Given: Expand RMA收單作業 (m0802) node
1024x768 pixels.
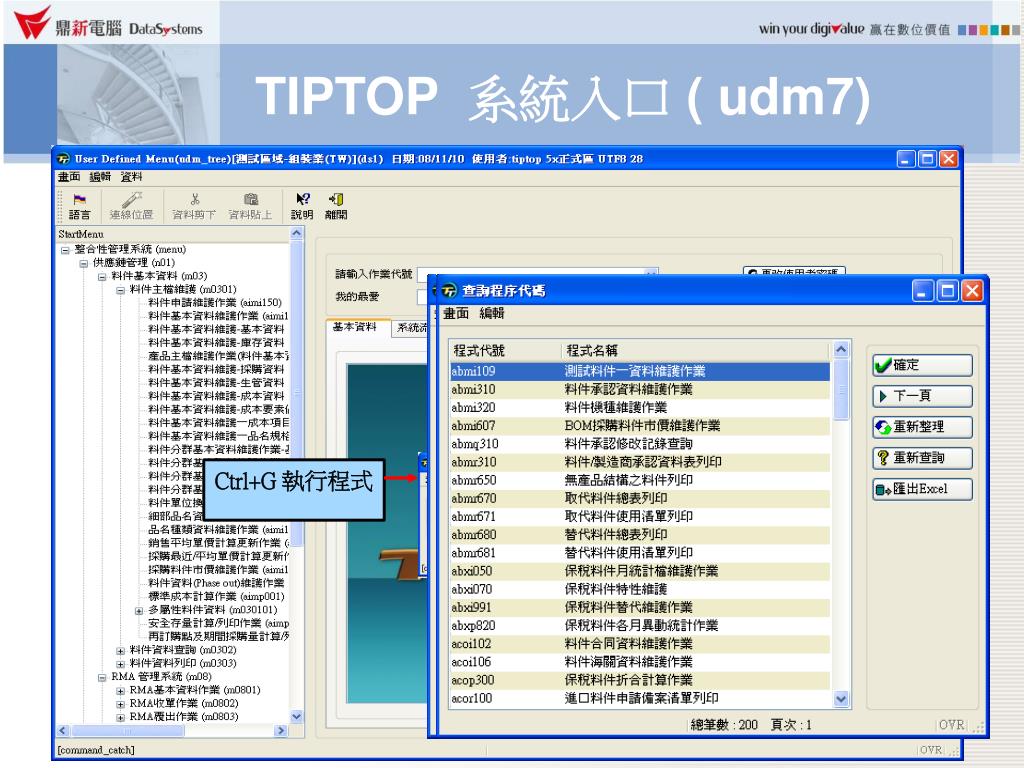Looking at the screenshot, I should 120,705.
